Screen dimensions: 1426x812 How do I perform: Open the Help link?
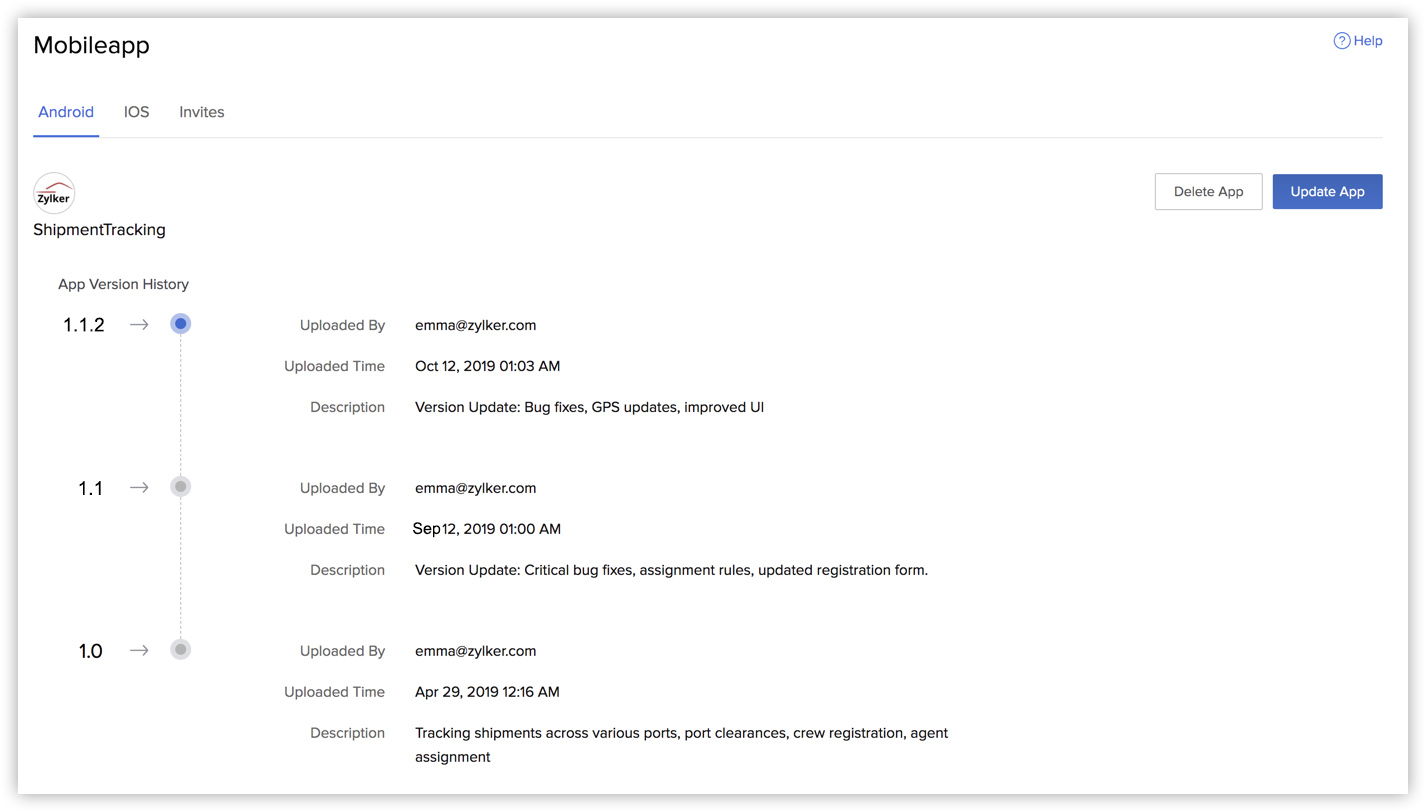(x=1368, y=41)
